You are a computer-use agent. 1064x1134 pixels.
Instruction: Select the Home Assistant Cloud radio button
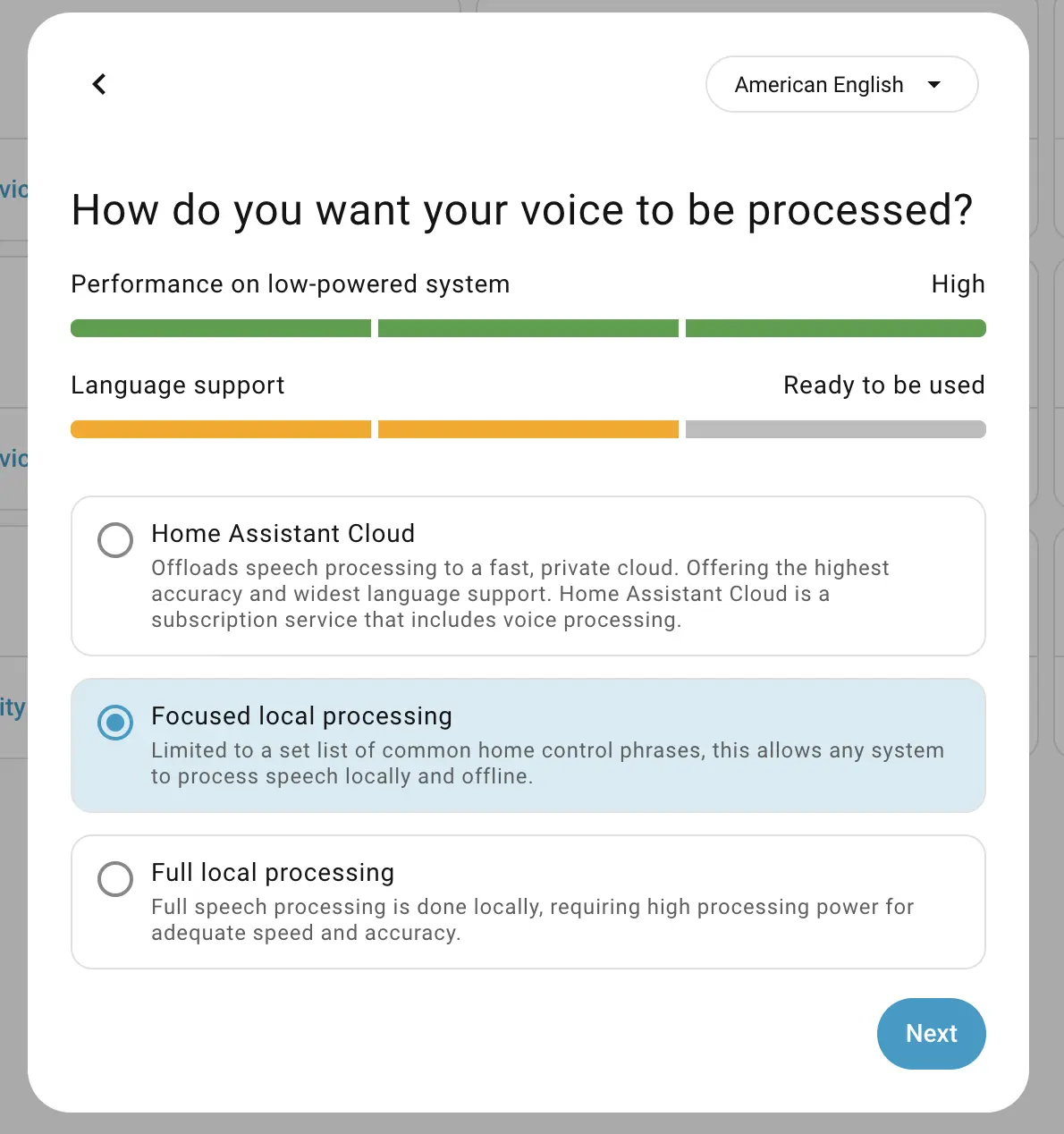pos(115,540)
